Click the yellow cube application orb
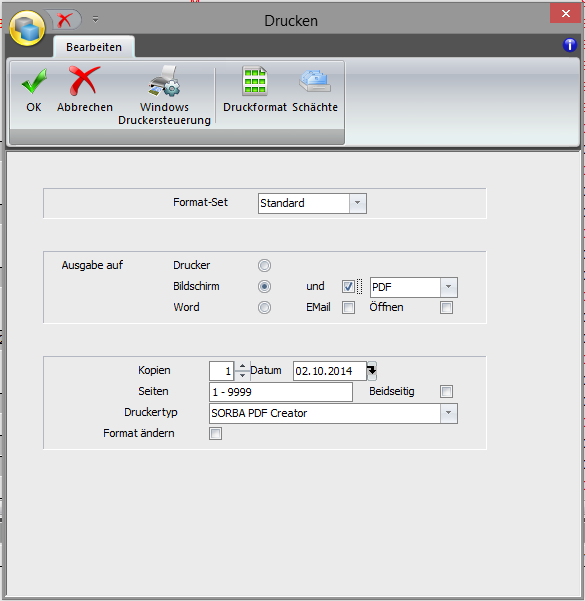585x601 pixels. tap(27, 28)
